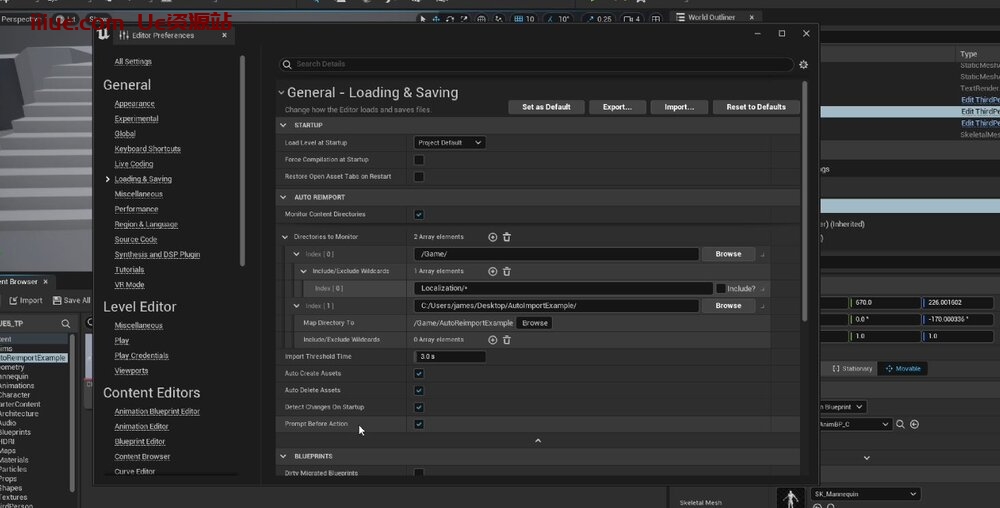Switch to the World Outliner tab
Viewport: 1000px width, 508px height.
point(711,17)
